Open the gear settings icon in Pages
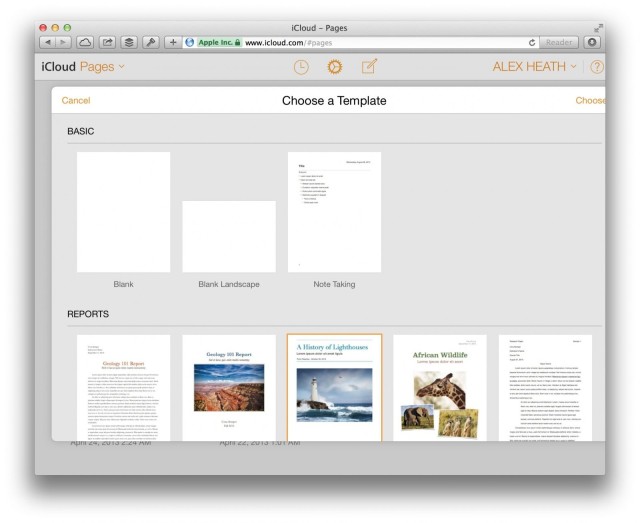Viewport: 640px width, 523px height. pyautogui.click(x=335, y=67)
